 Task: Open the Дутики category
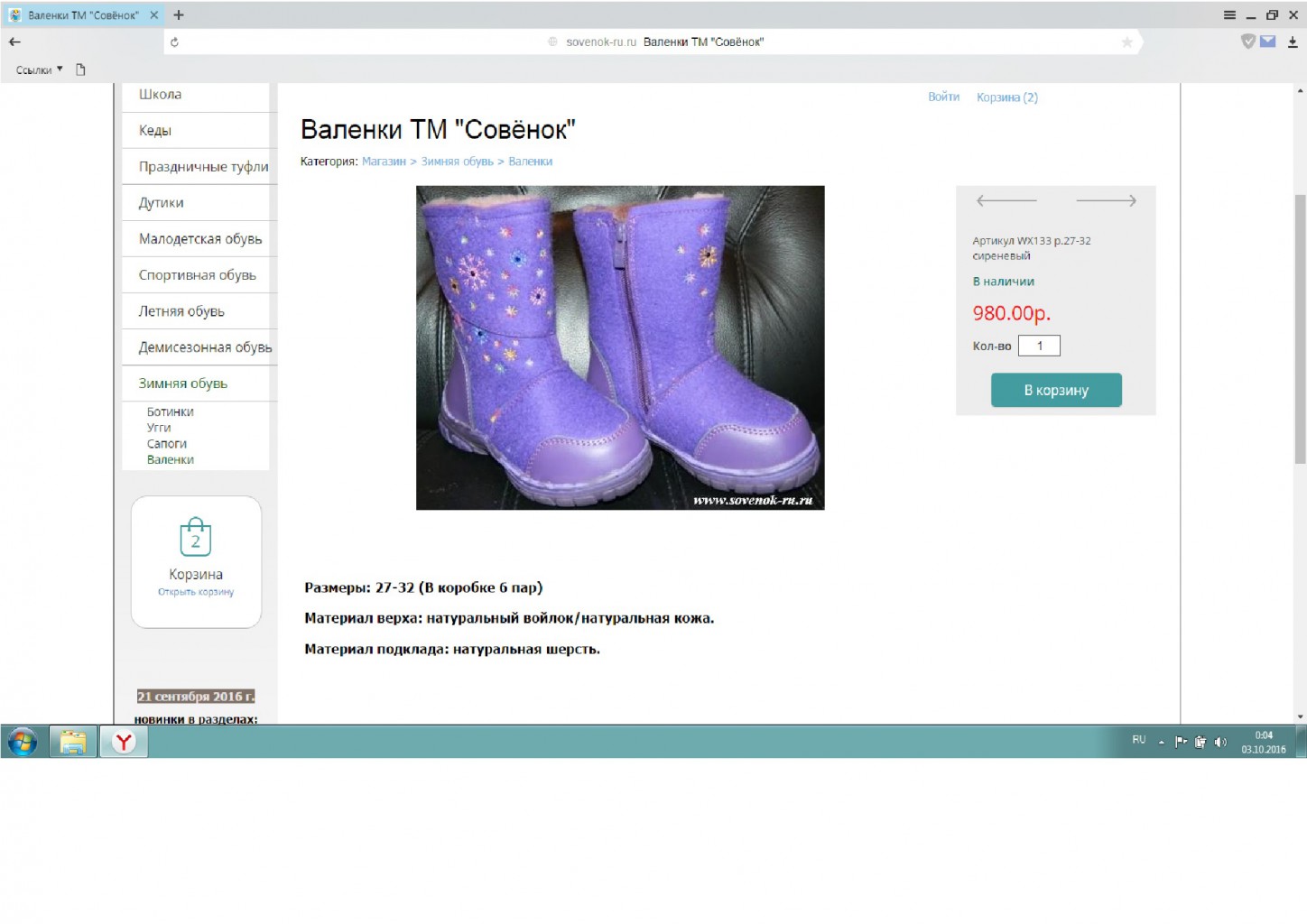(161, 202)
